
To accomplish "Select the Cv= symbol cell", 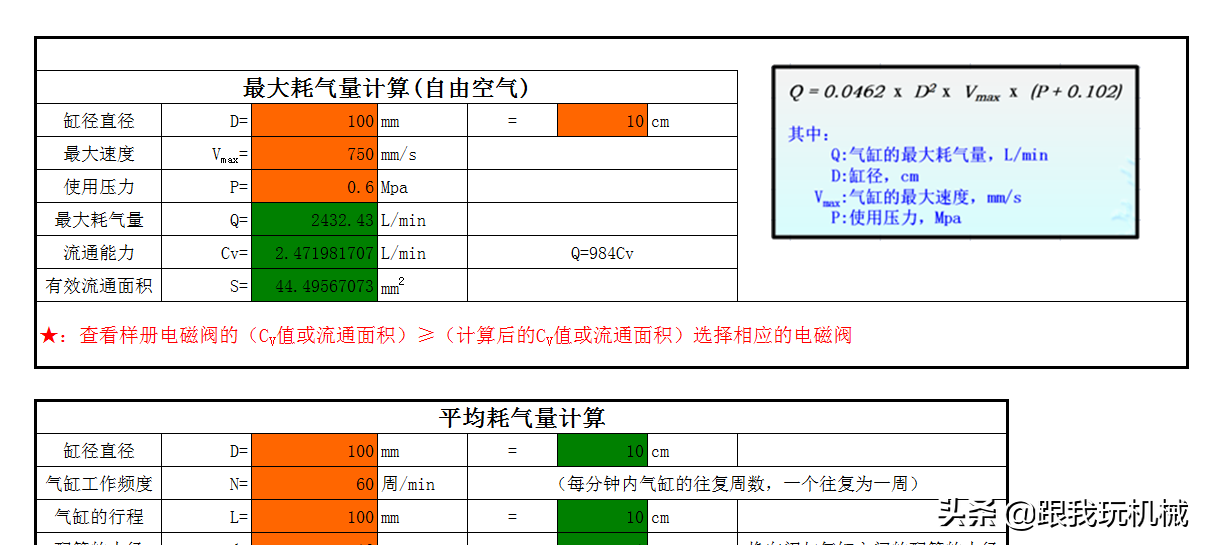I will 207,253.
